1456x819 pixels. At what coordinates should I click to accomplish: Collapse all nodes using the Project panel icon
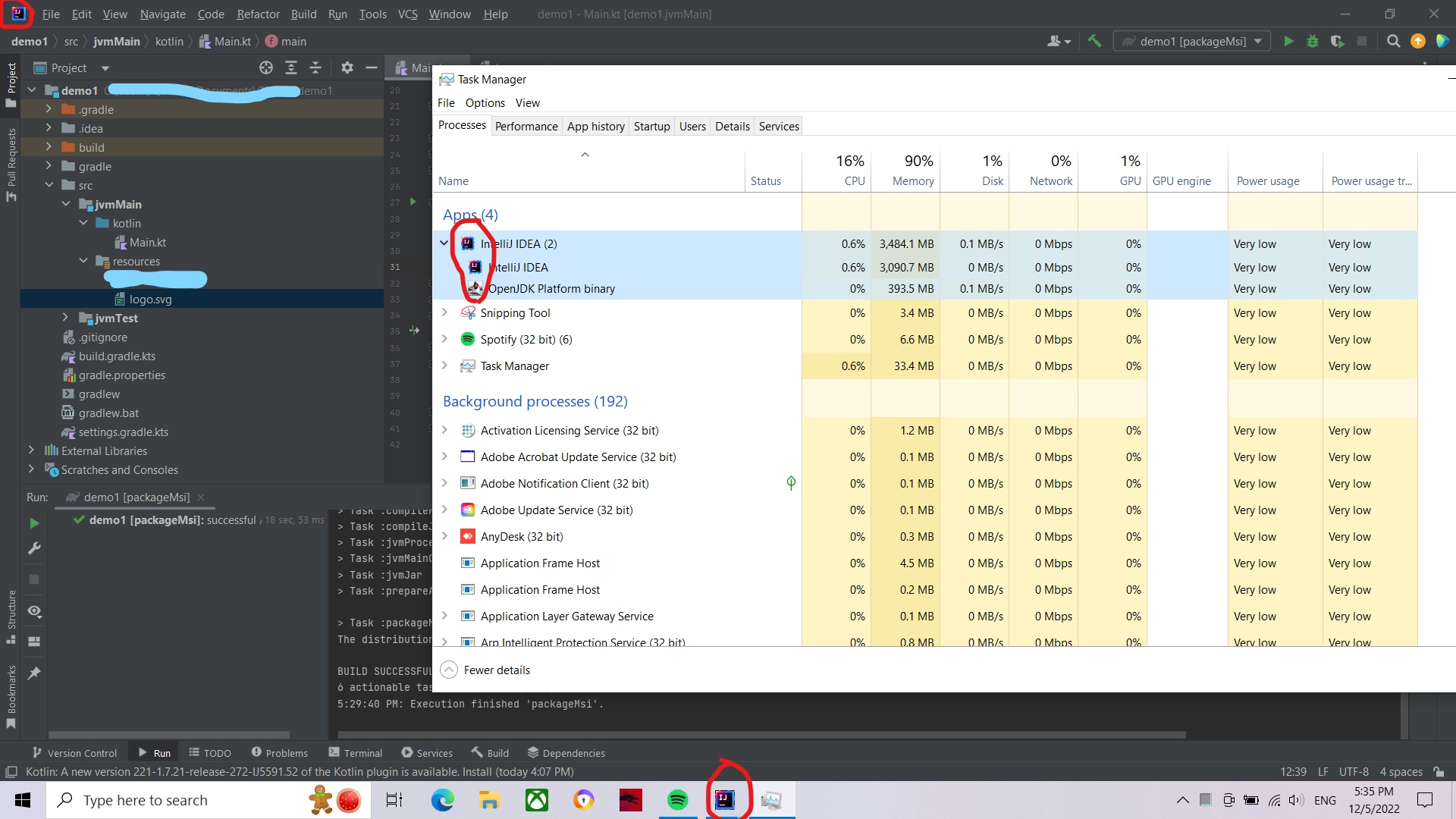tap(315, 67)
